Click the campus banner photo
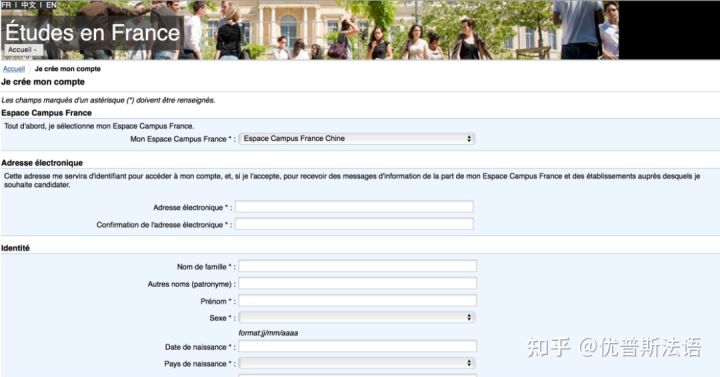The image size is (720, 377). tap(399, 30)
